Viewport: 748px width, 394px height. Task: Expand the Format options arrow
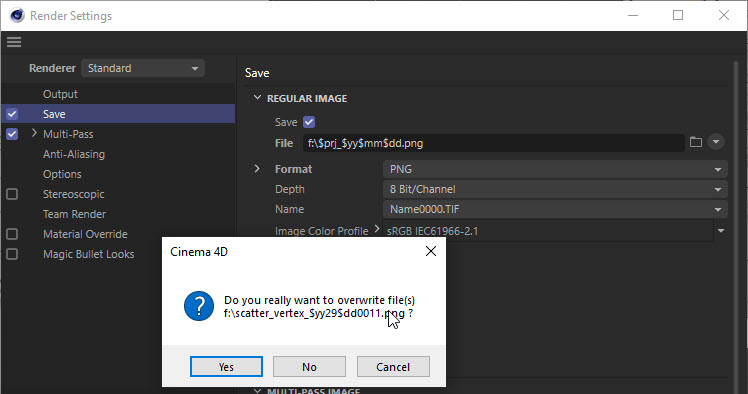(x=257, y=169)
